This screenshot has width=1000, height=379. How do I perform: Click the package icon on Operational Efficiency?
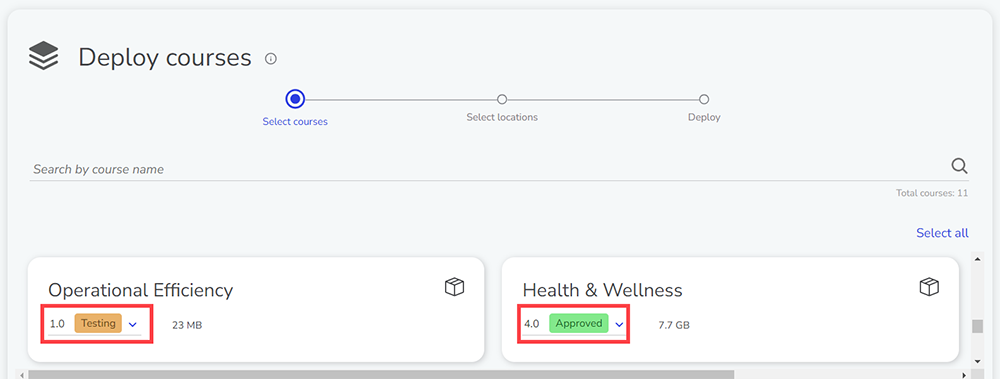[454, 287]
